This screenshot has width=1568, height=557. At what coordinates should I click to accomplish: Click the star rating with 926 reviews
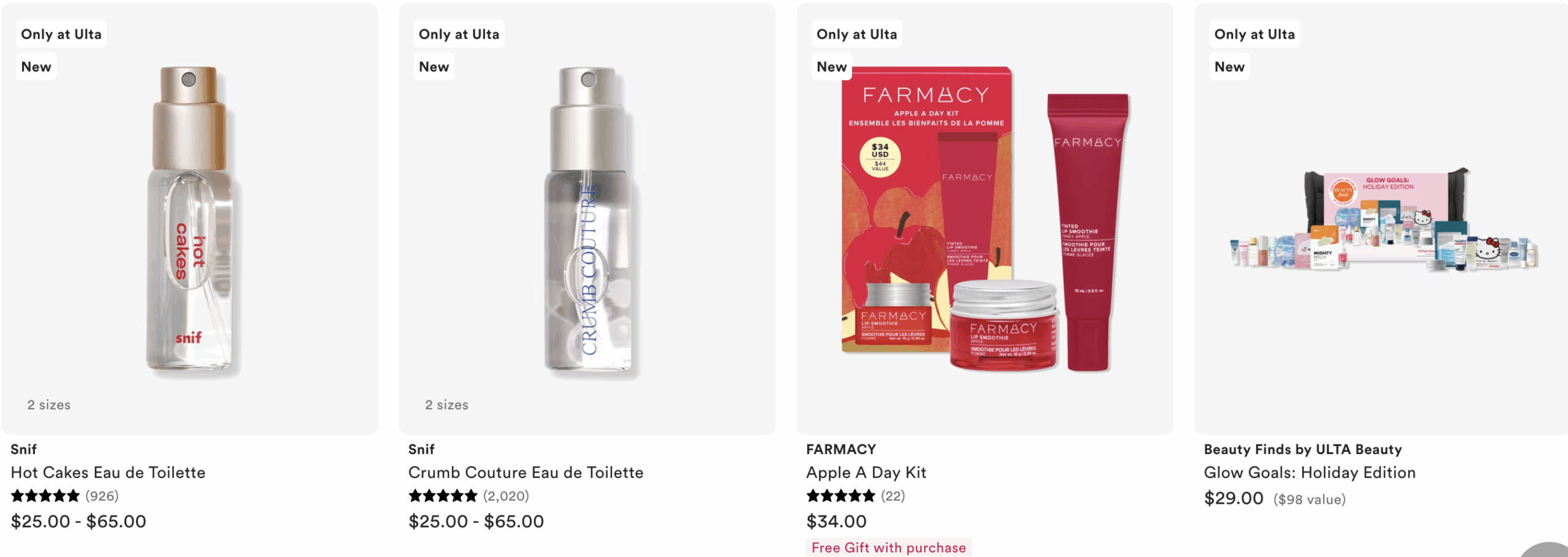pyautogui.click(x=65, y=496)
